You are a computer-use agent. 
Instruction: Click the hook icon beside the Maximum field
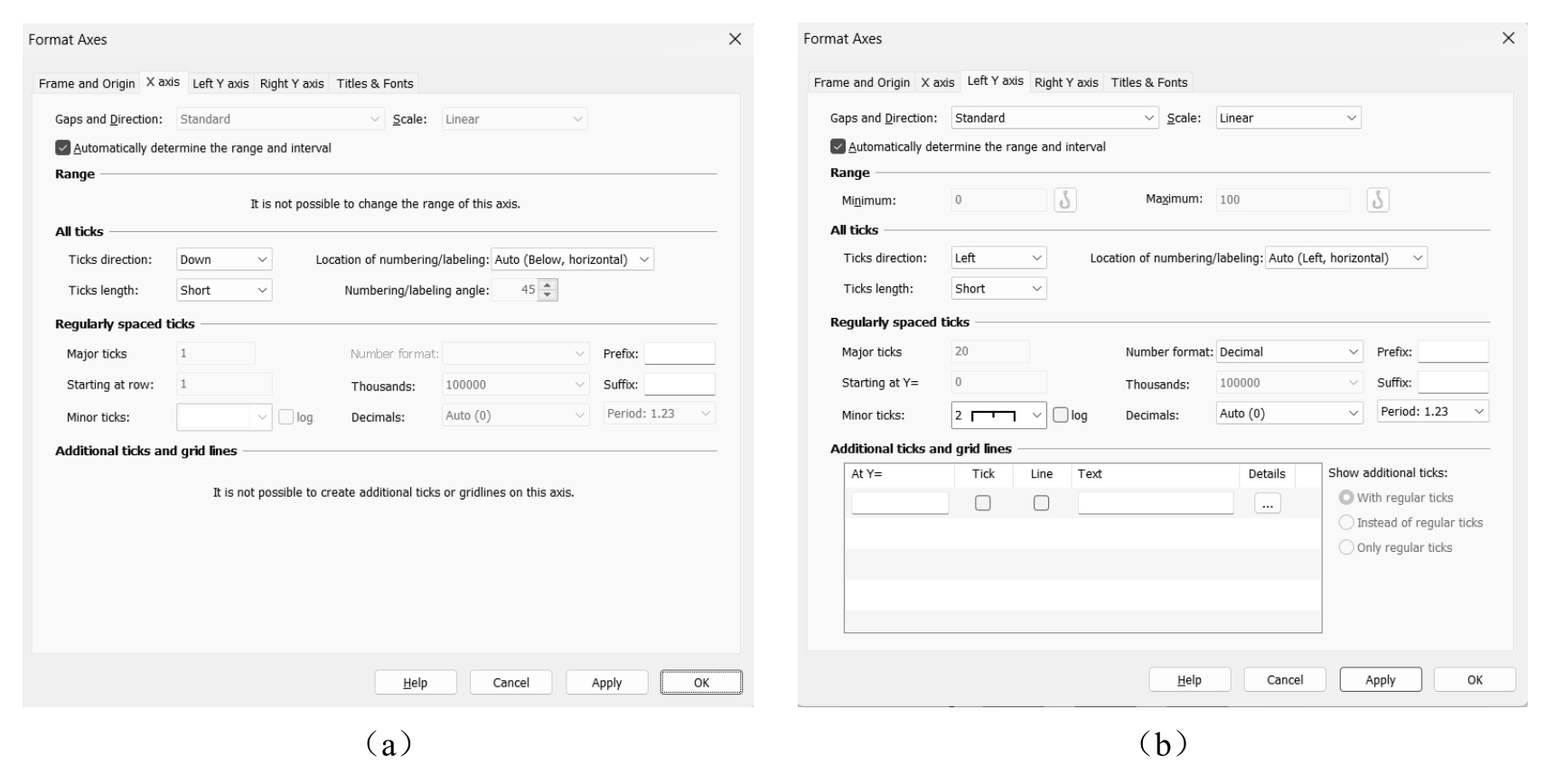[x=1377, y=200]
